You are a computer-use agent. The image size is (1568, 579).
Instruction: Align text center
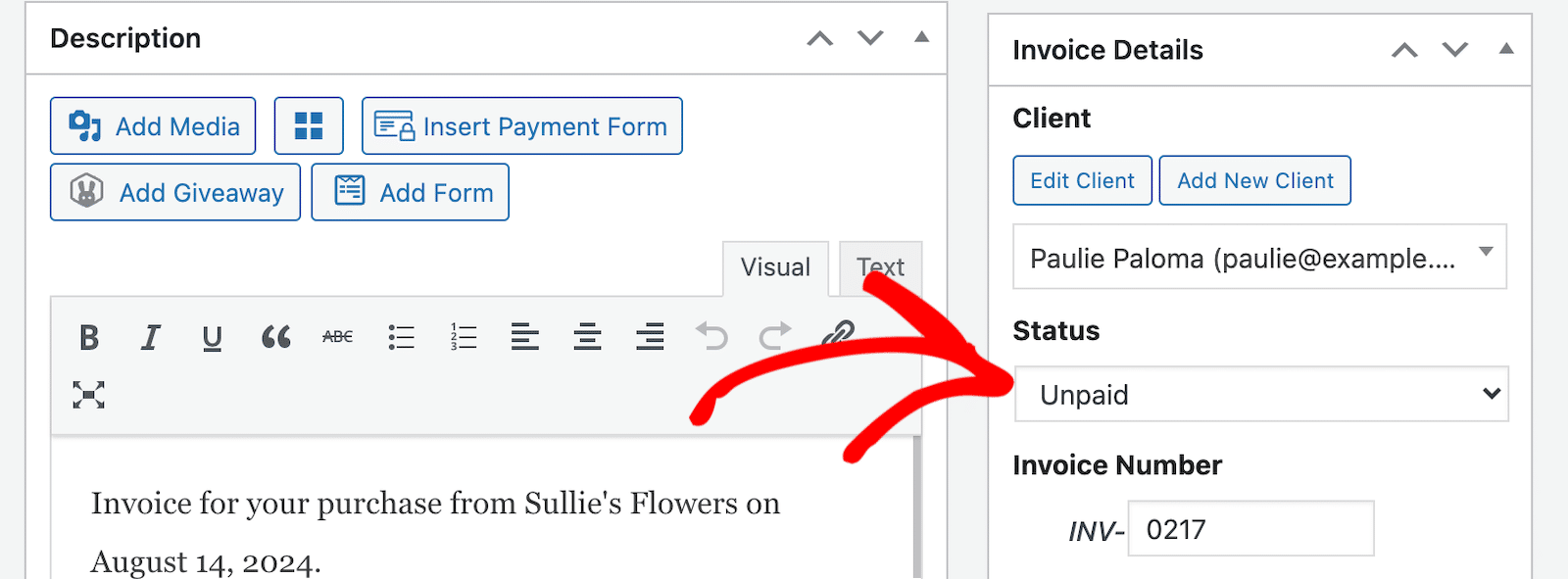(x=587, y=337)
